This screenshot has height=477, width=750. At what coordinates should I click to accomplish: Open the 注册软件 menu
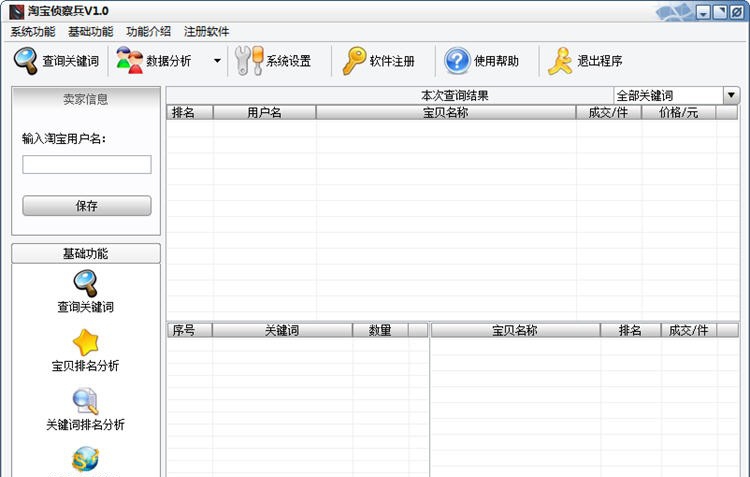[206, 32]
